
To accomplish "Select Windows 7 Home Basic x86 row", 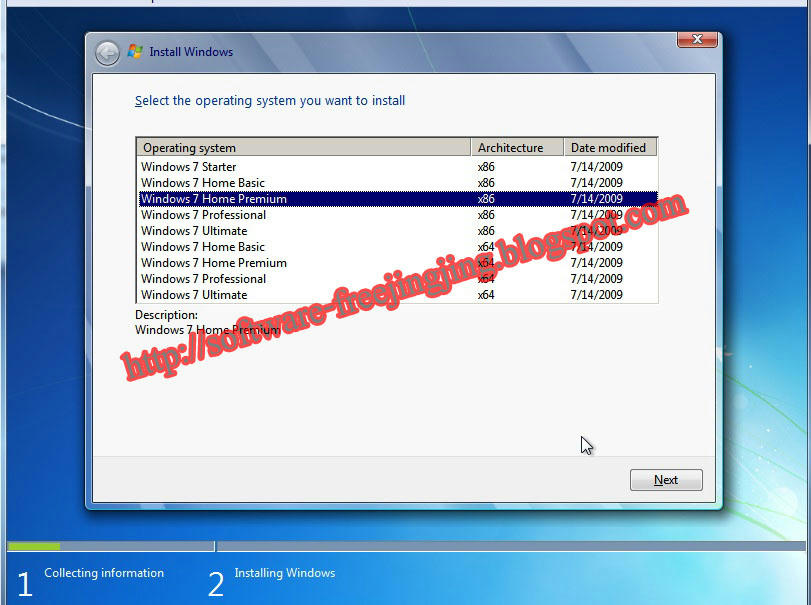I will (203, 183).
